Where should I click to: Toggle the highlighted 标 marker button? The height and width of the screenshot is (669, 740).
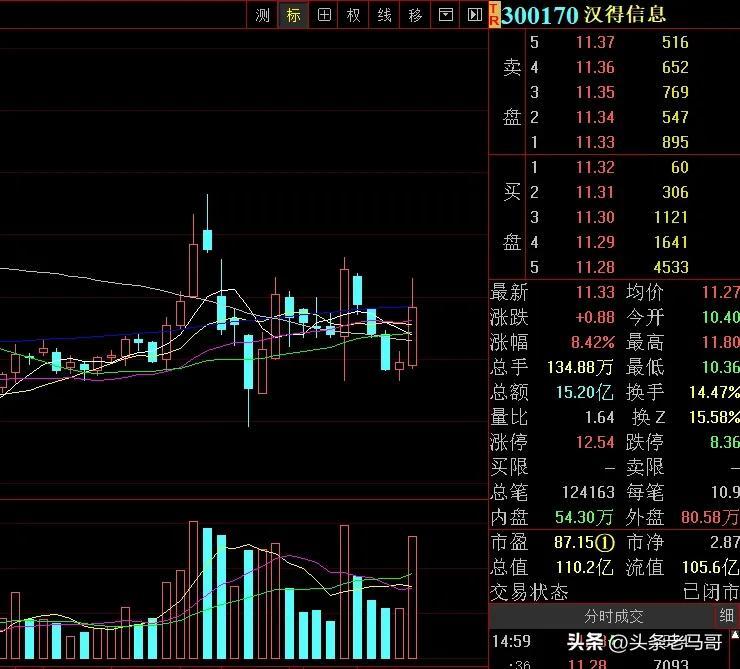(x=293, y=15)
